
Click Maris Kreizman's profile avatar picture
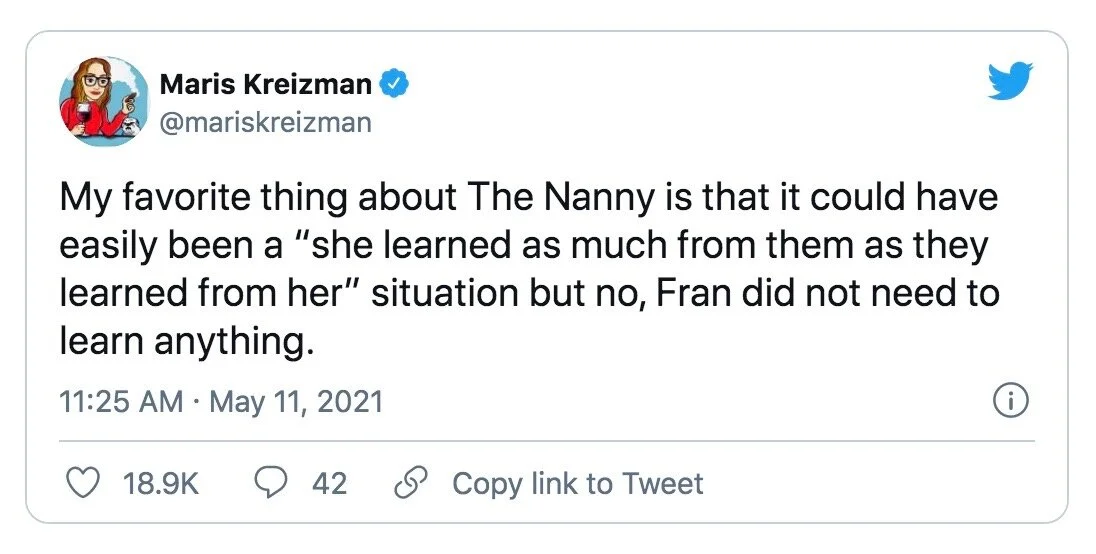click(102, 103)
